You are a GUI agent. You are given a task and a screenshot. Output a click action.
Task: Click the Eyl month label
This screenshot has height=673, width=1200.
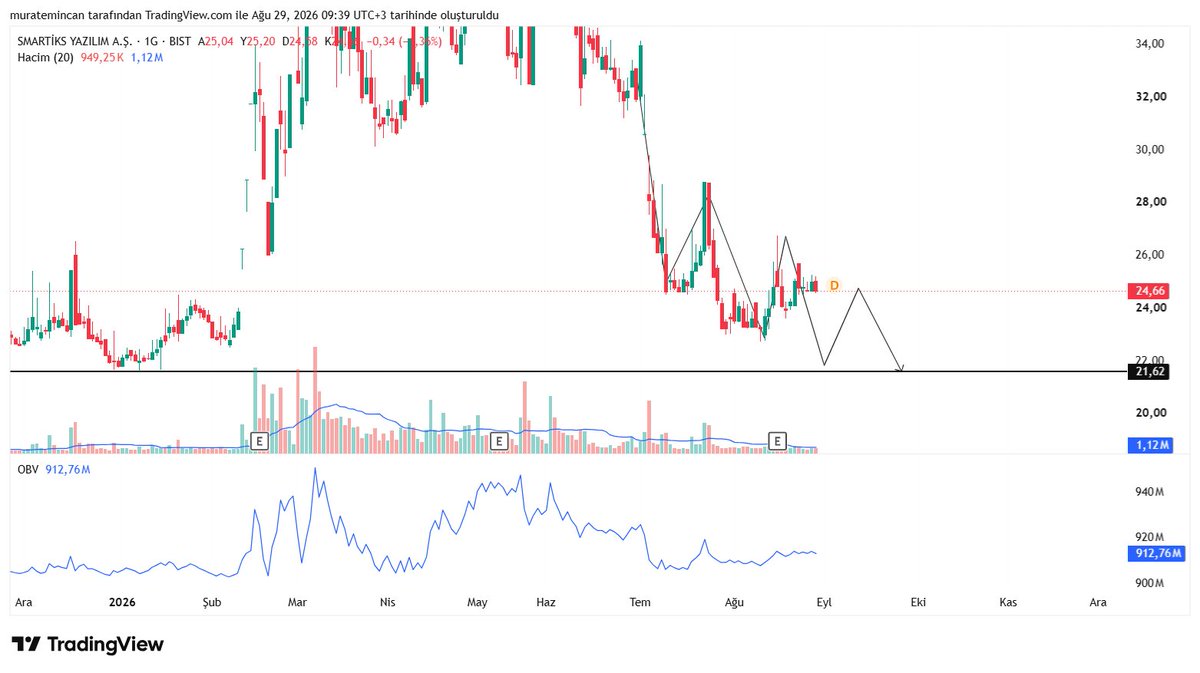pyautogui.click(x=824, y=602)
